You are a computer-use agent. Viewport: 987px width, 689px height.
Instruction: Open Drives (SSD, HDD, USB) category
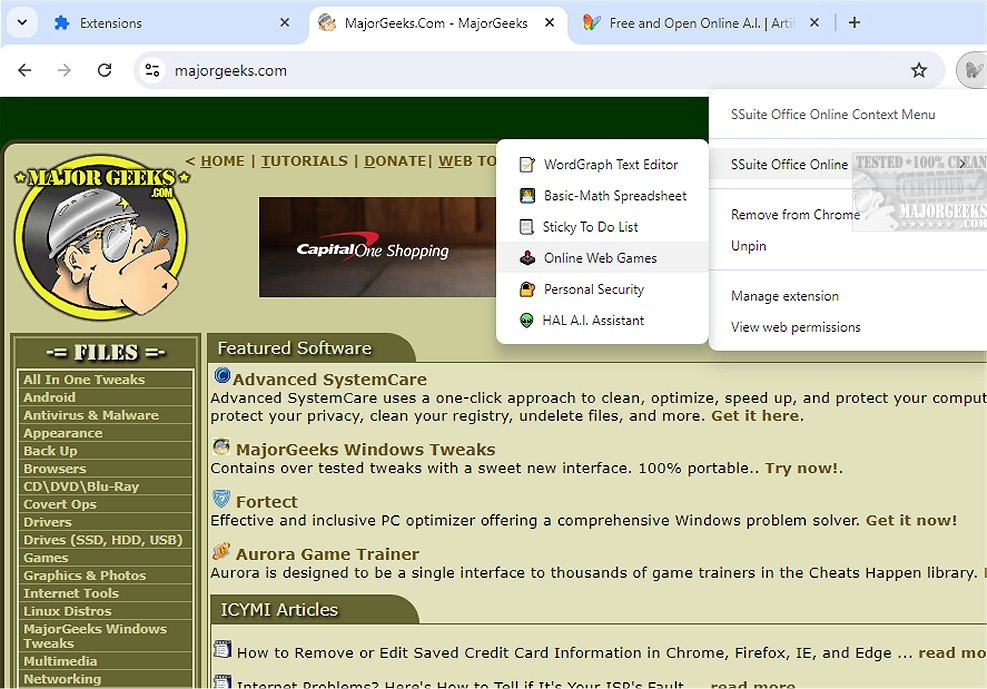(104, 540)
